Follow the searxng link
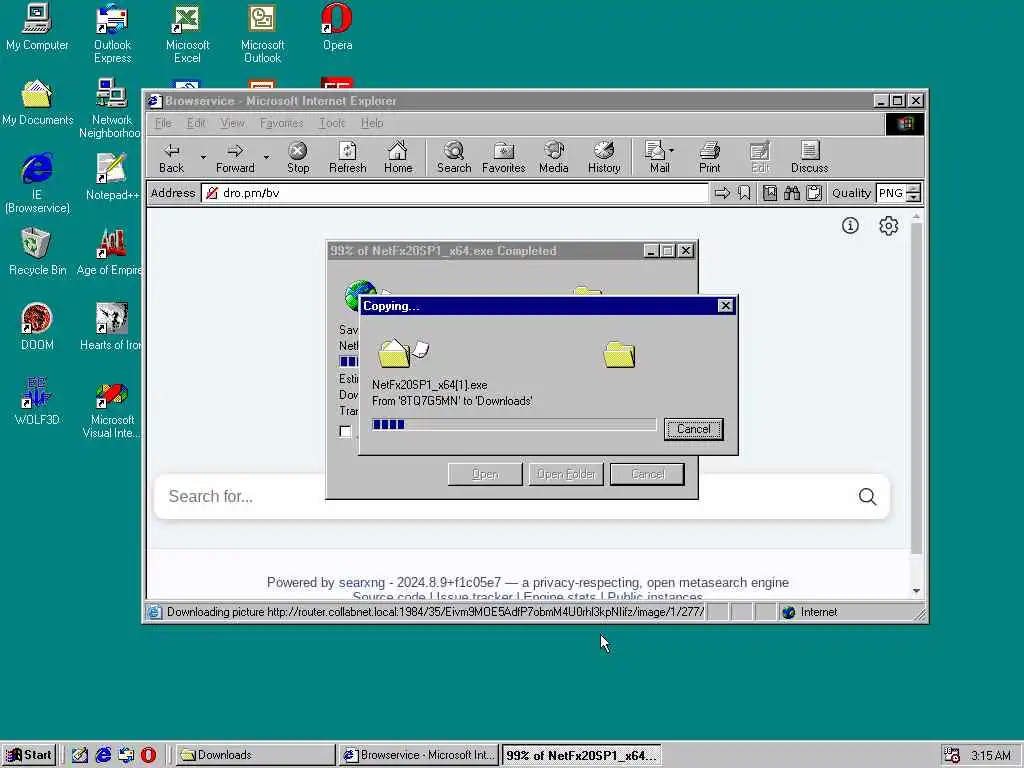This screenshot has width=1024, height=768. coord(362,583)
